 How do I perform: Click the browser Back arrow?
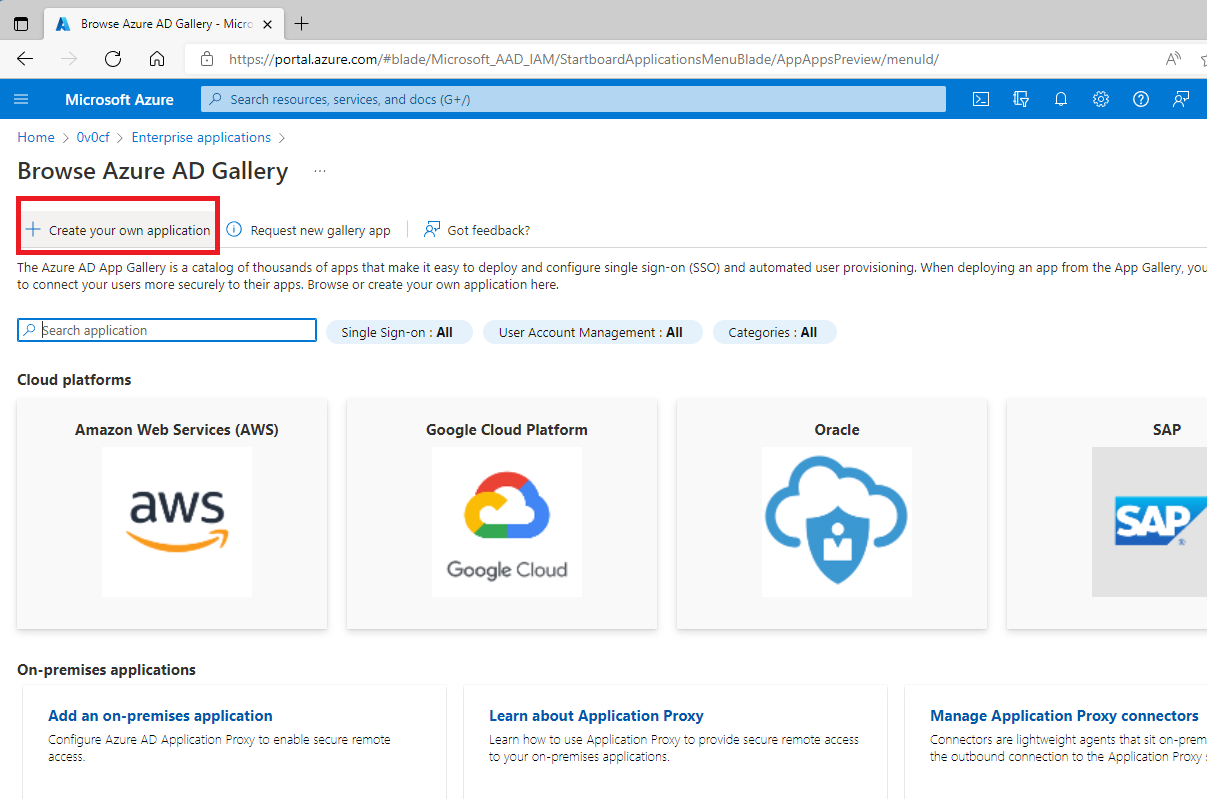[25, 59]
